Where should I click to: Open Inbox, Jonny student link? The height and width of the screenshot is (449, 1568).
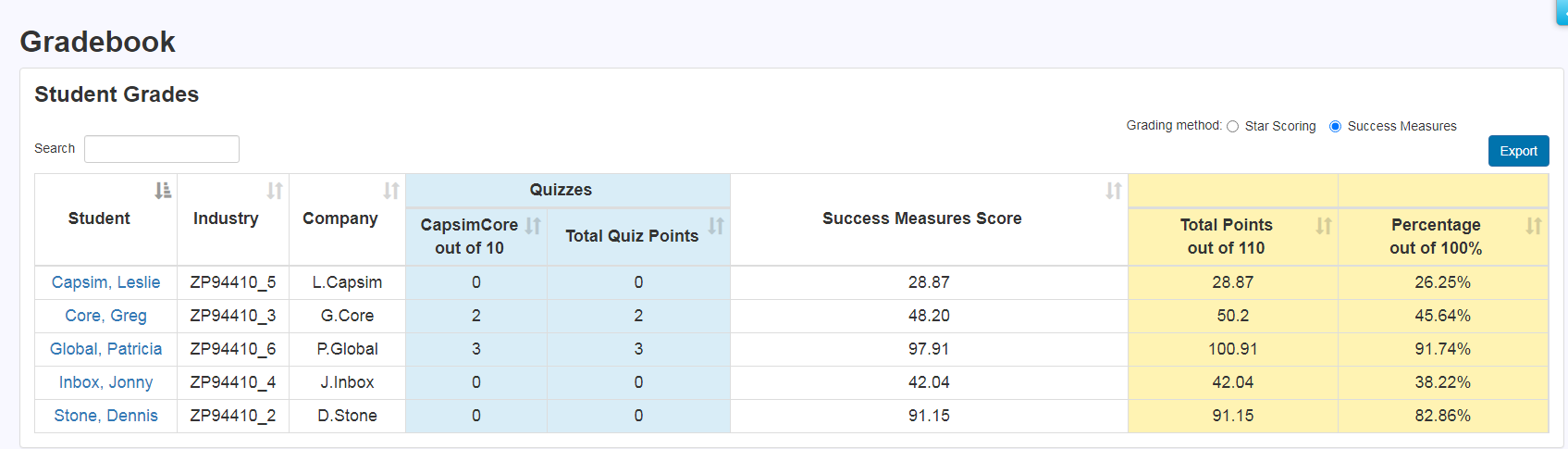coord(105,382)
